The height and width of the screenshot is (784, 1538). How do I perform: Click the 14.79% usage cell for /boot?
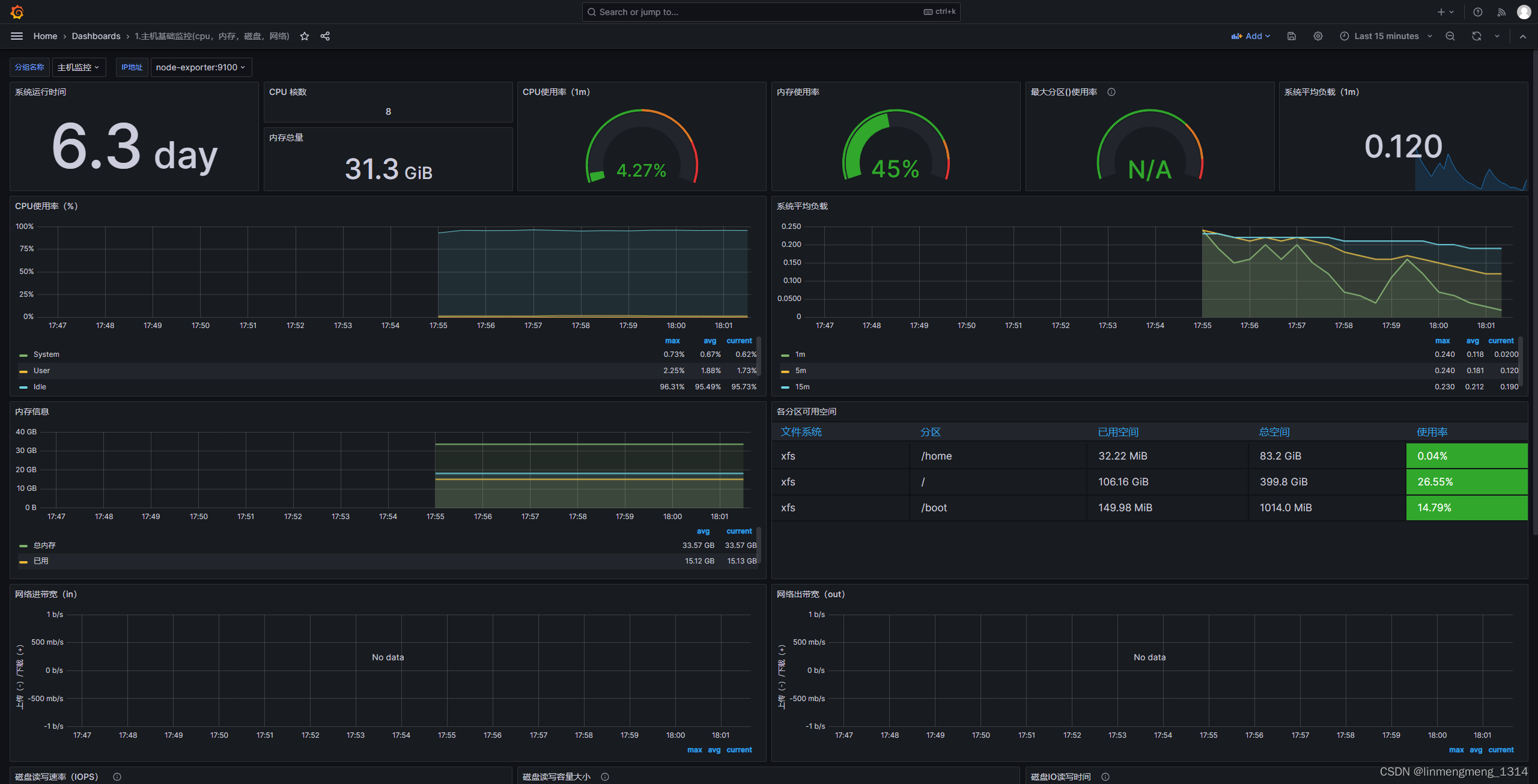[x=1467, y=508]
